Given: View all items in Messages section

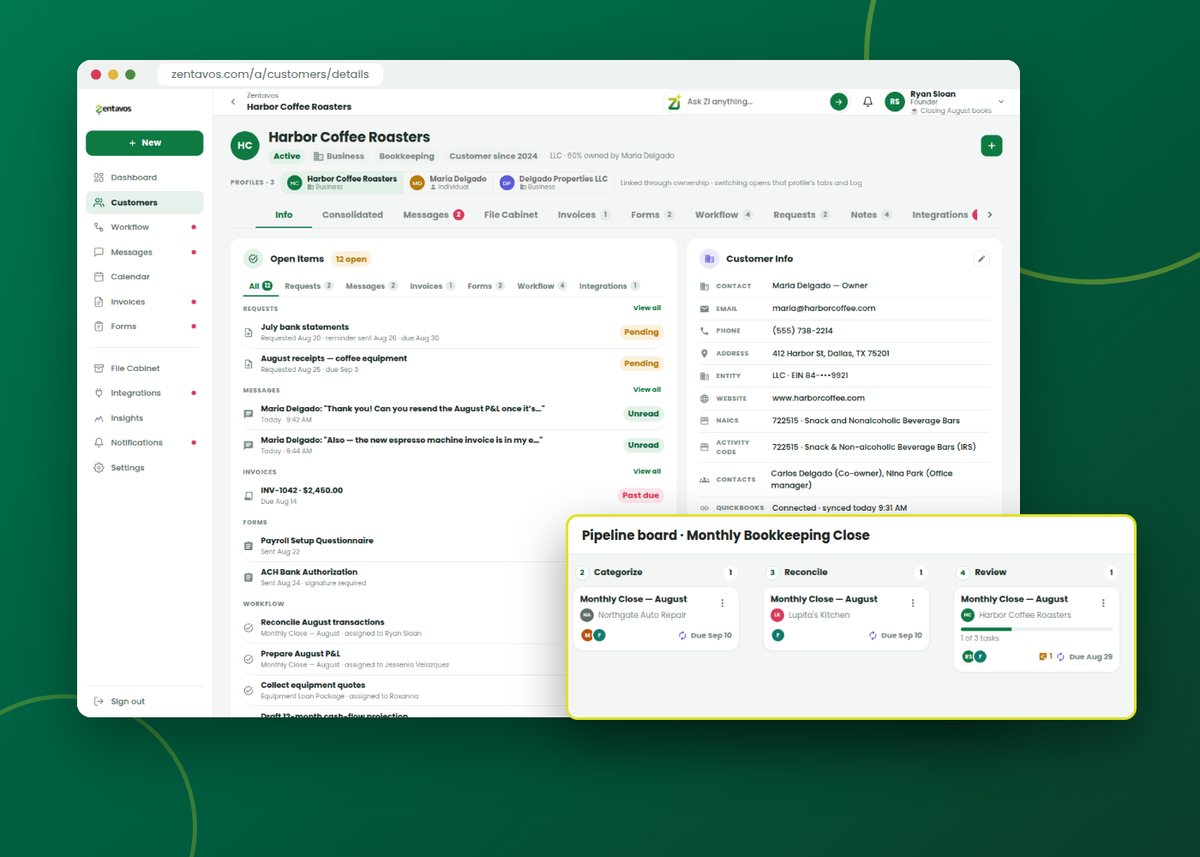Looking at the screenshot, I should pos(647,390).
